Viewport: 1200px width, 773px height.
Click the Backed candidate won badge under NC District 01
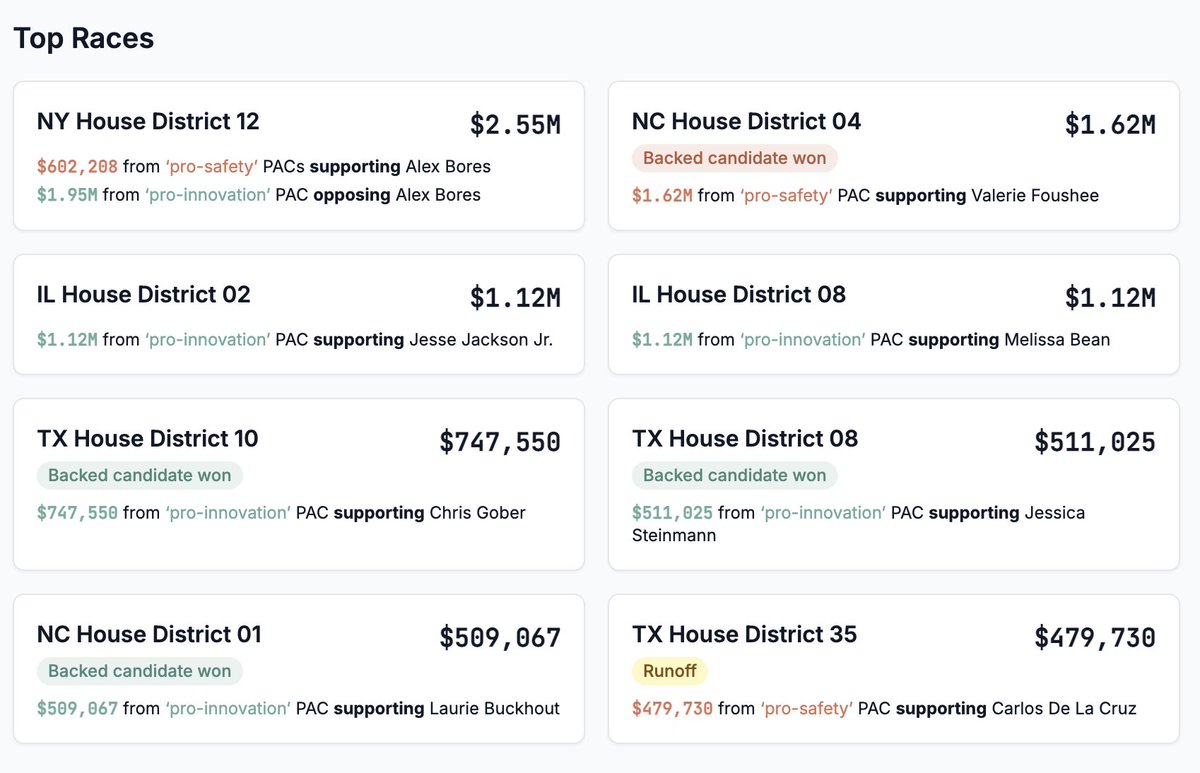[140, 671]
